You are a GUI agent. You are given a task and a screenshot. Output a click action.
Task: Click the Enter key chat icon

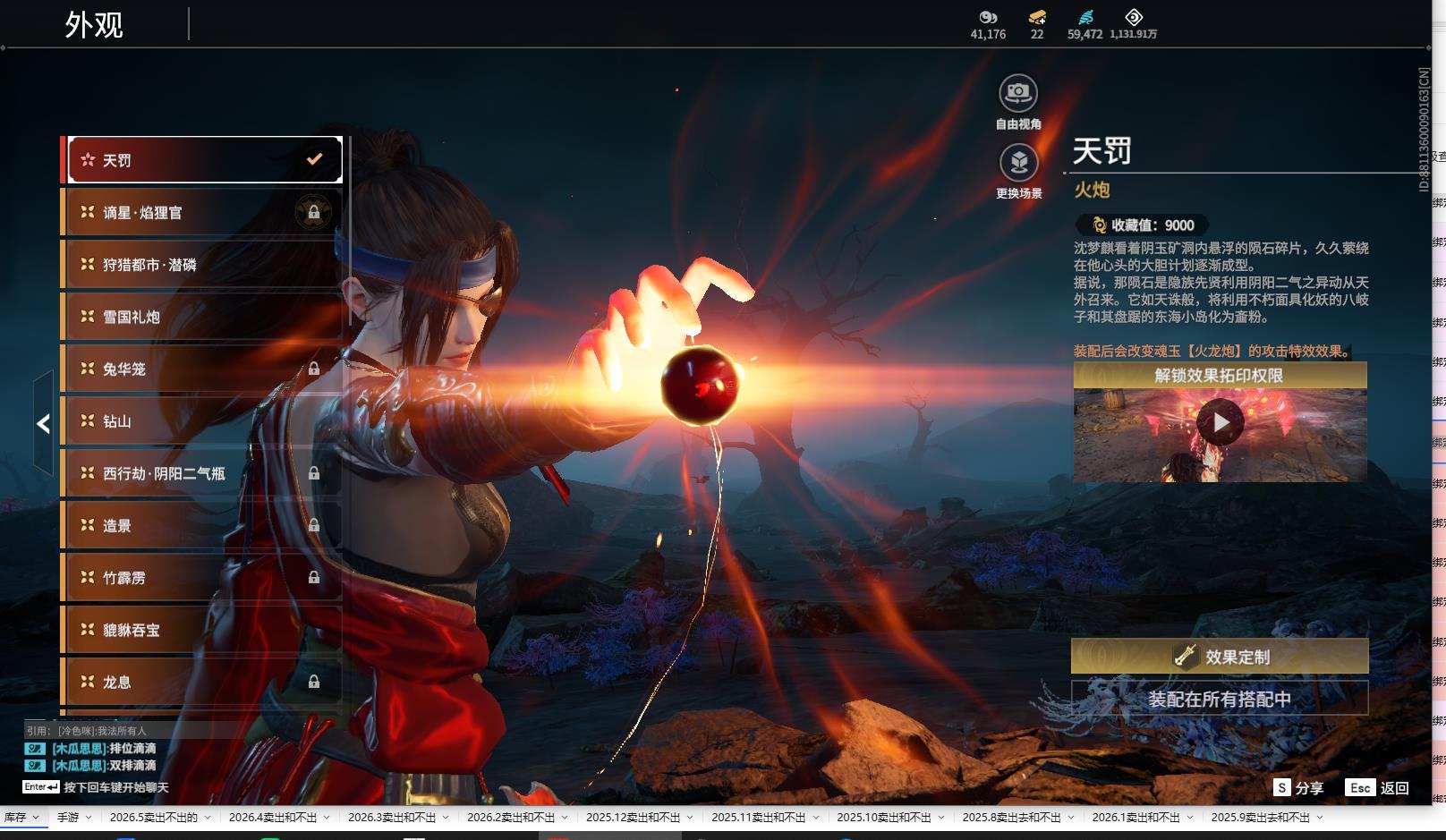(x=41, y=787)
